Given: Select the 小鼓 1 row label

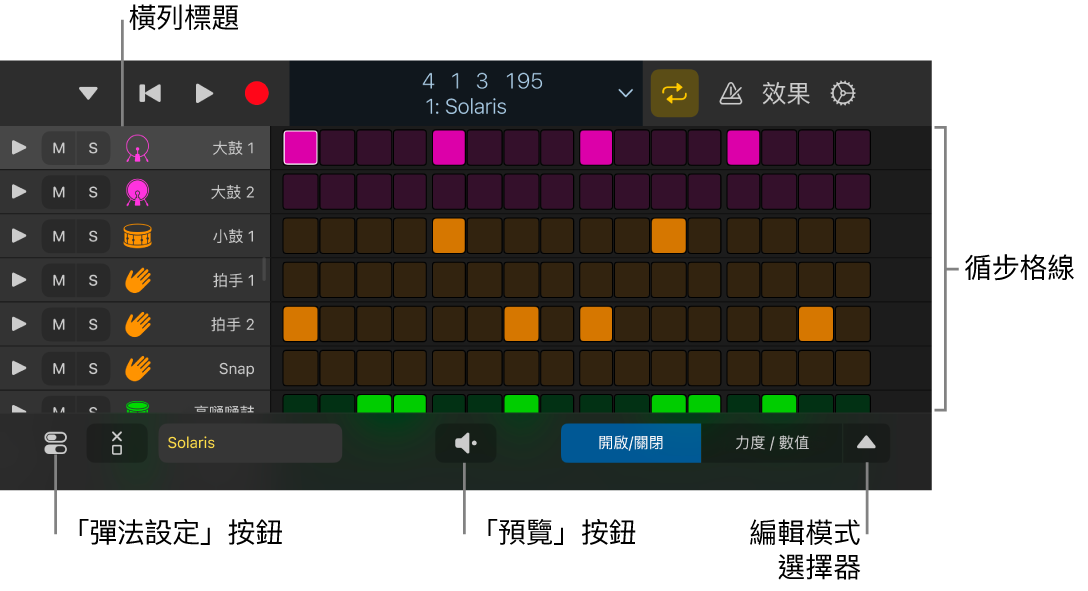Looking at the screenshot, I should (x=233, y=236).
